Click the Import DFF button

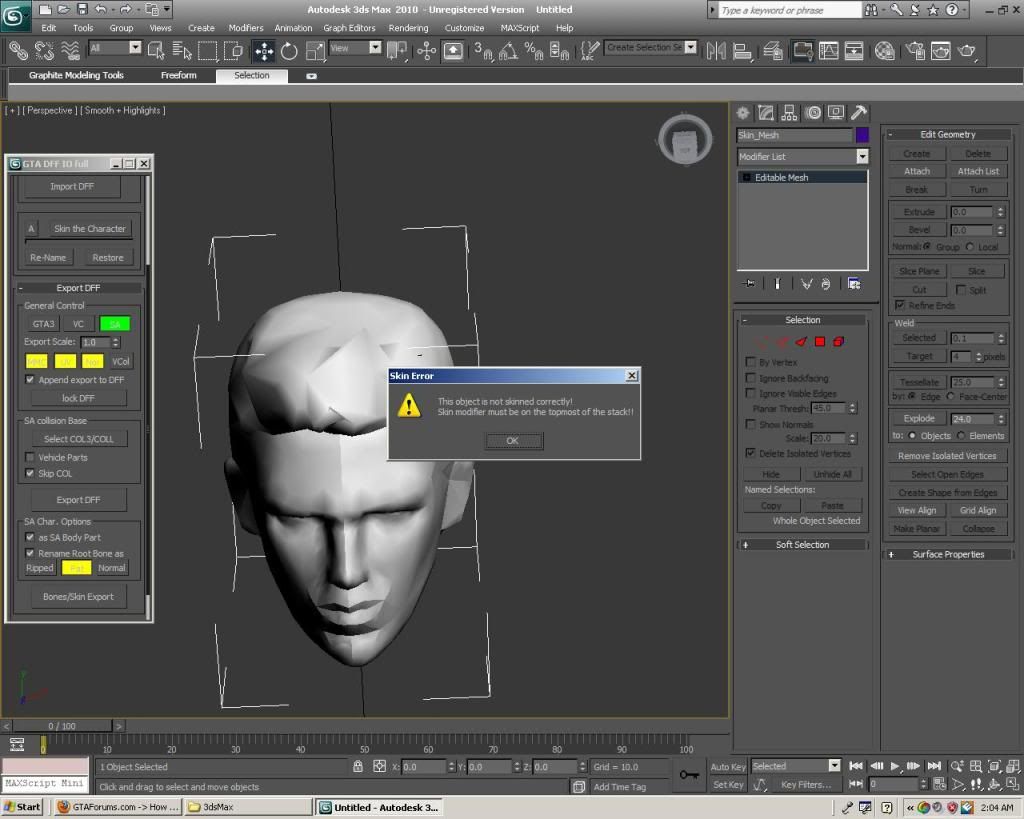[72, 187]
